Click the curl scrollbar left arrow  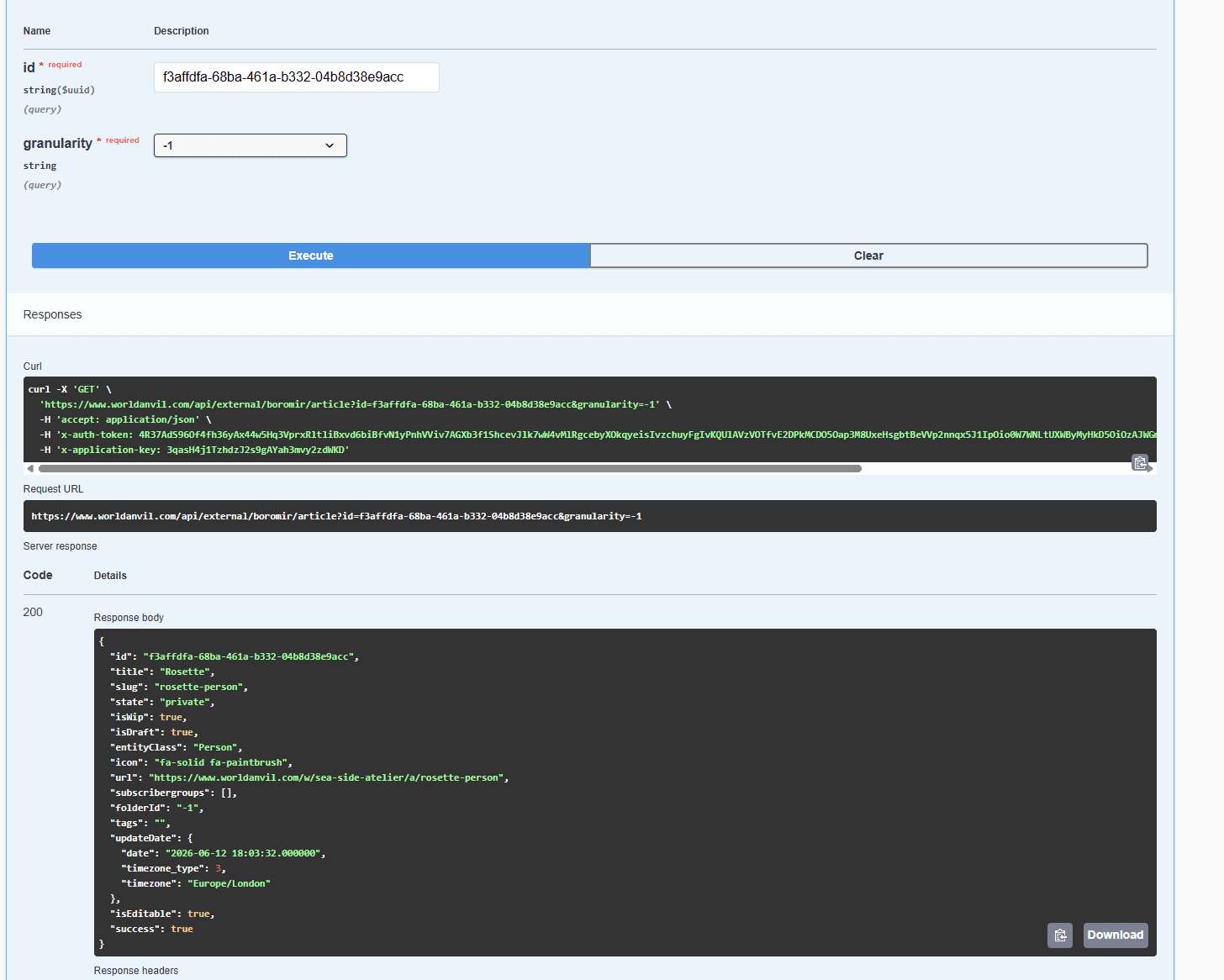click(31, 468)
